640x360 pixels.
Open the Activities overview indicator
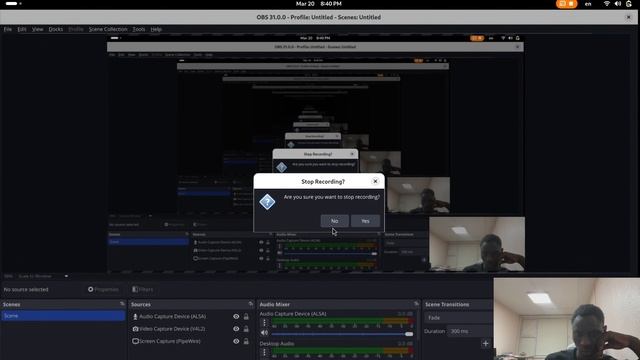(14, 4)
